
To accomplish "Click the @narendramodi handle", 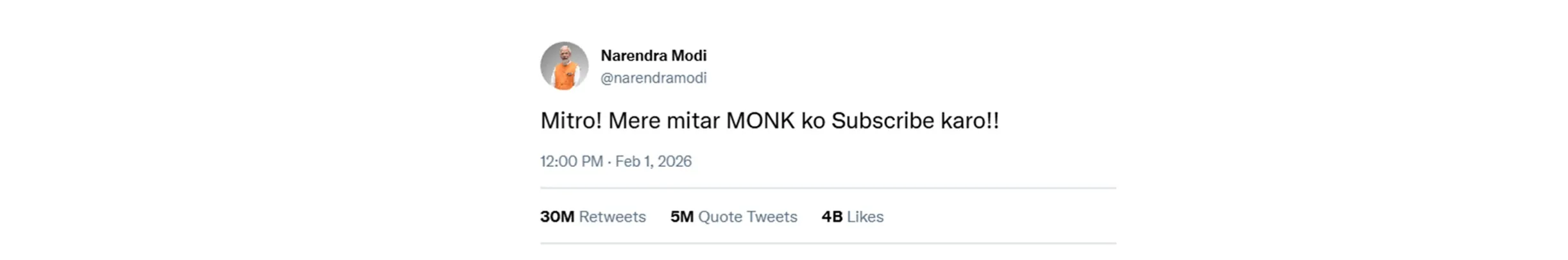I will click(653, 78).
